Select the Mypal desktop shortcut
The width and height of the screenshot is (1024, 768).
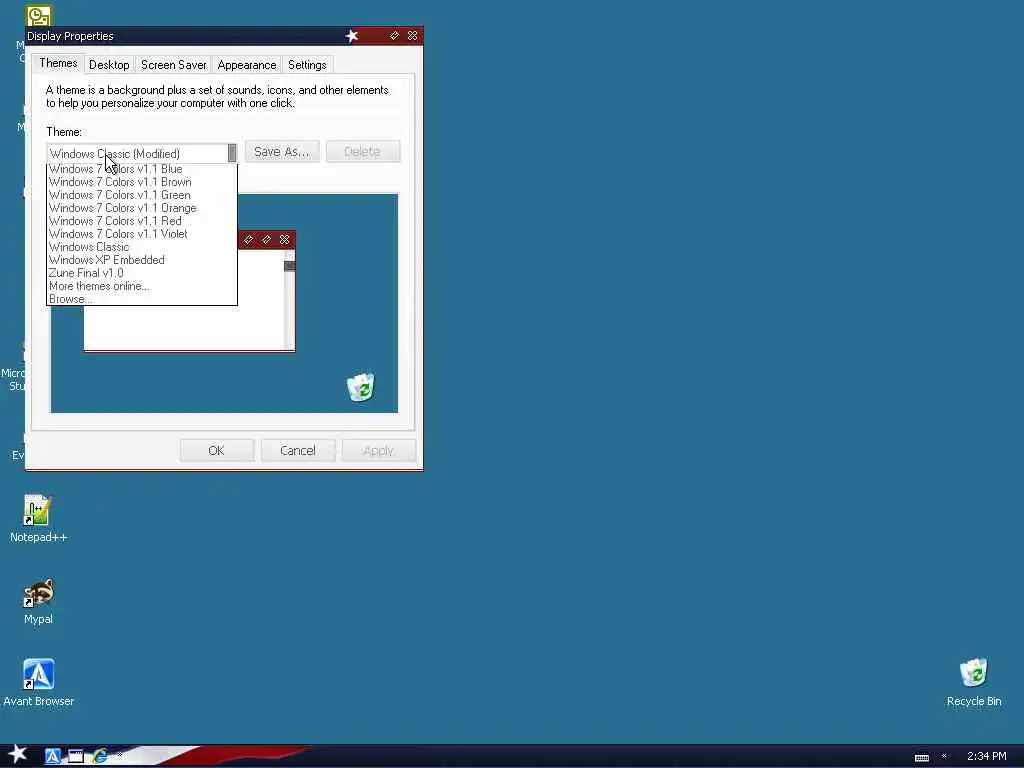pos(39,601)
